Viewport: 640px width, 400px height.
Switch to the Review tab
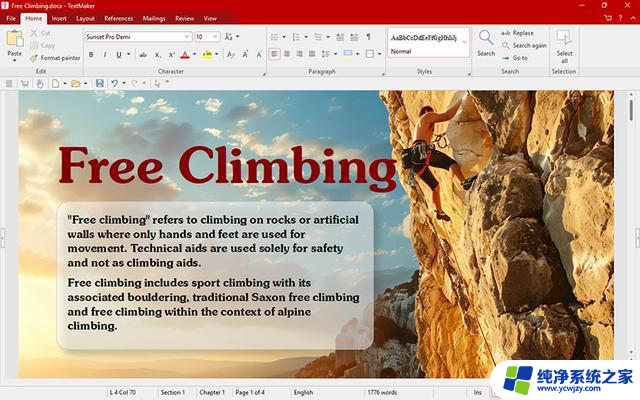point(184,18)
